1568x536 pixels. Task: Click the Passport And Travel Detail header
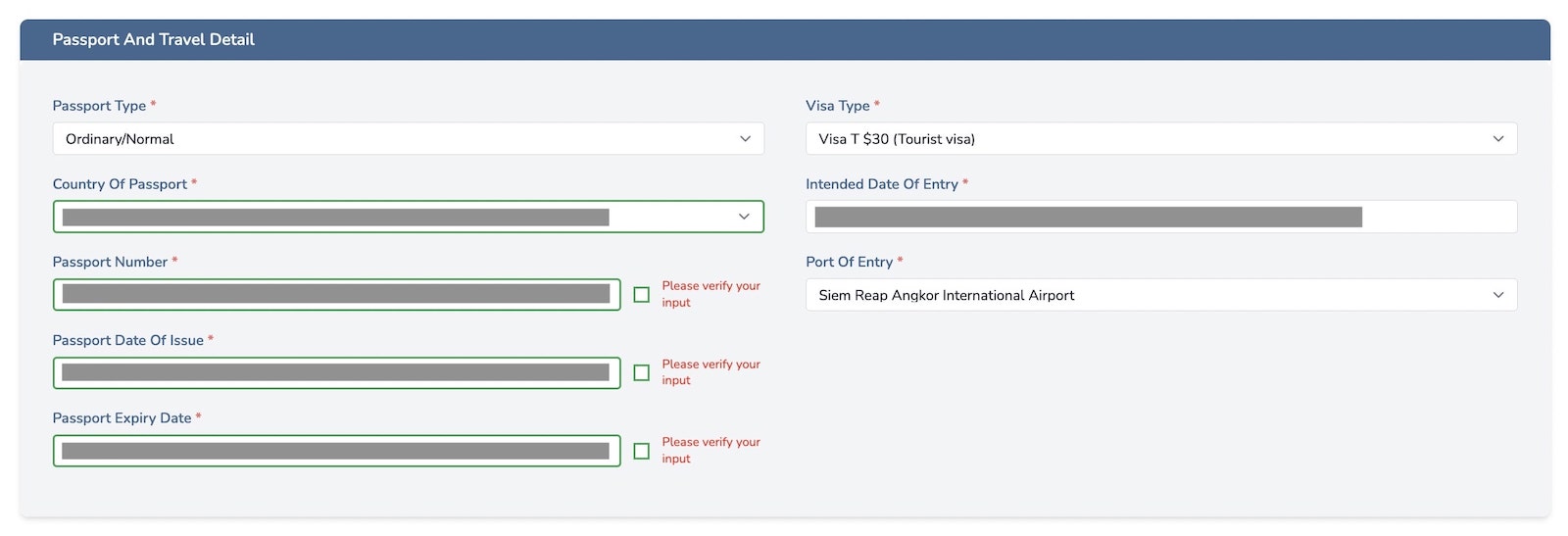[x=154, y=40]
